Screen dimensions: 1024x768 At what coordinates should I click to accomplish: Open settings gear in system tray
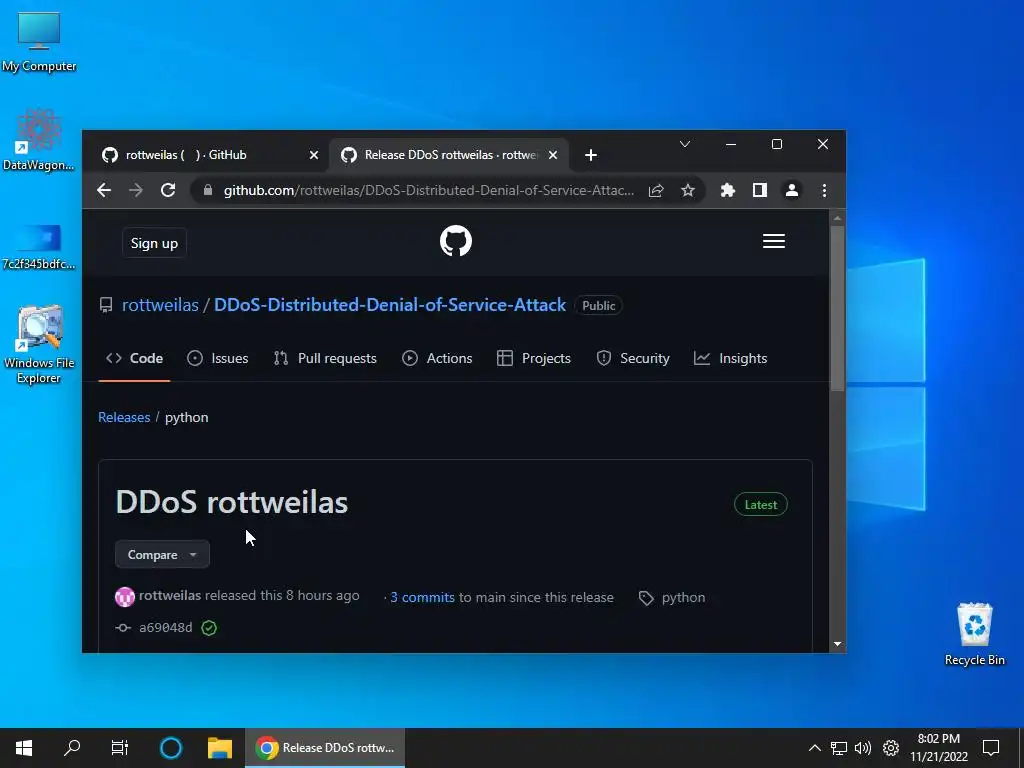(891, 748)
